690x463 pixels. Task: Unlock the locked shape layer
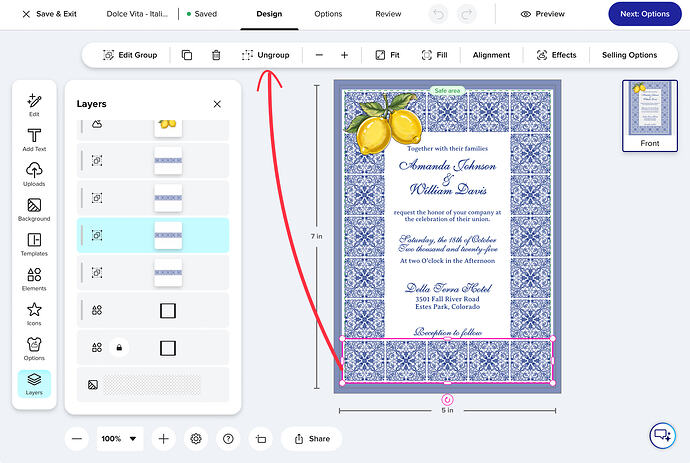point(119,348)
